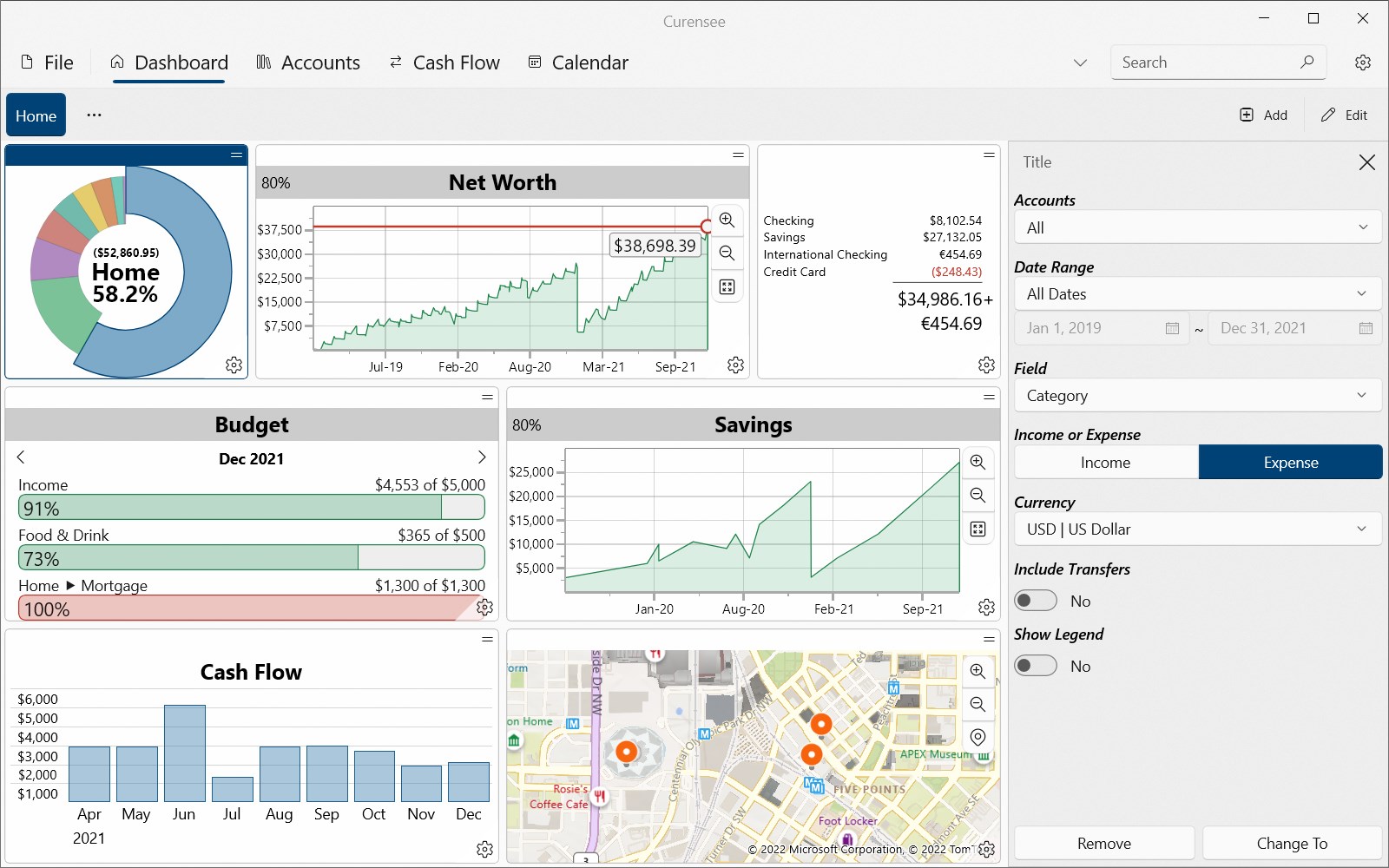Open accounts summary widget menu handle

(989, 155)
